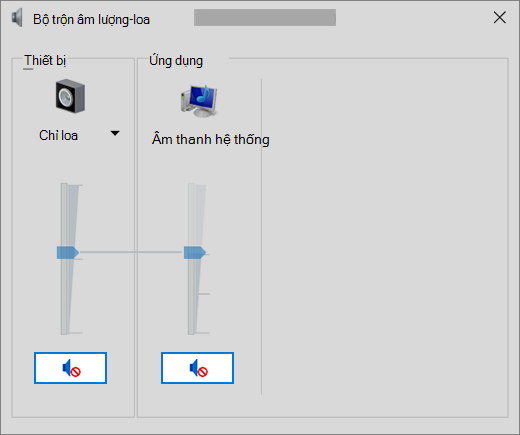The image size is (520, 435).
Task: Expand the Chỉ loa dropdown arrow
Action: (115, 133)
